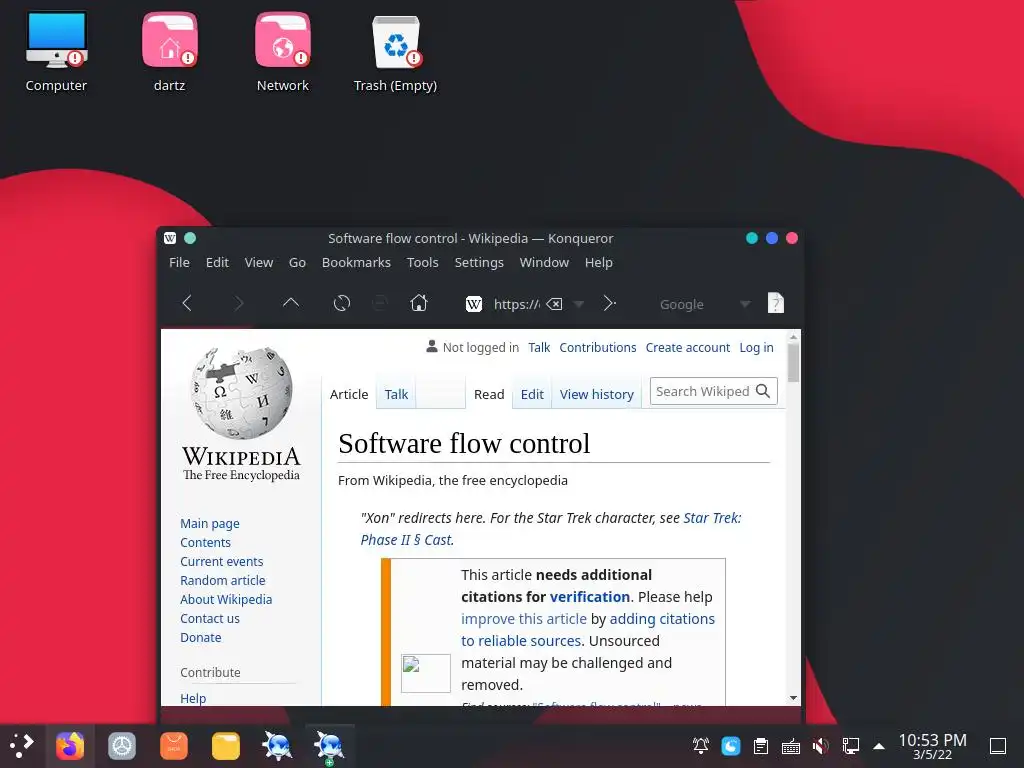Open the Main page sidebar link
This screenshot has width=1024, height=768.
[210, 524]
